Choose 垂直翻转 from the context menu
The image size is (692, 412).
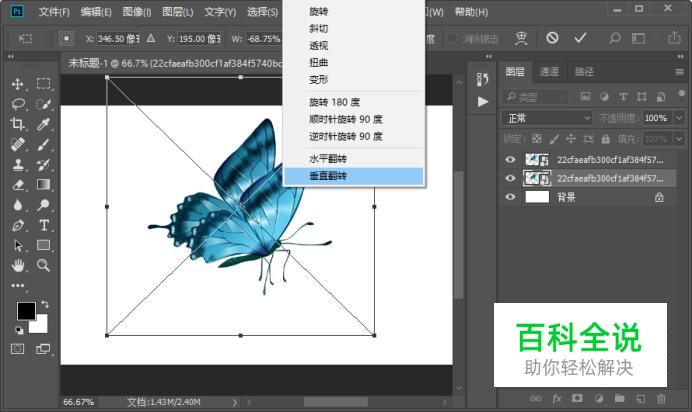click(x=354, y=176)
